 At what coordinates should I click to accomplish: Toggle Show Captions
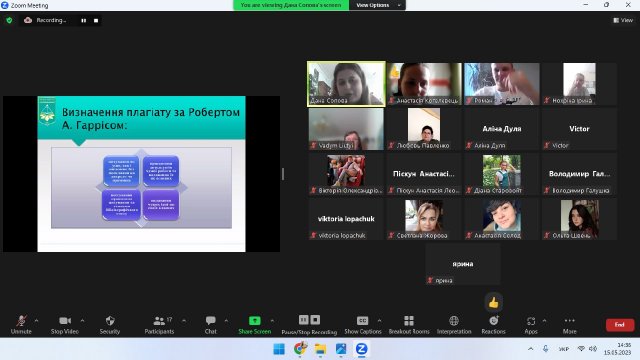(362, 325)
